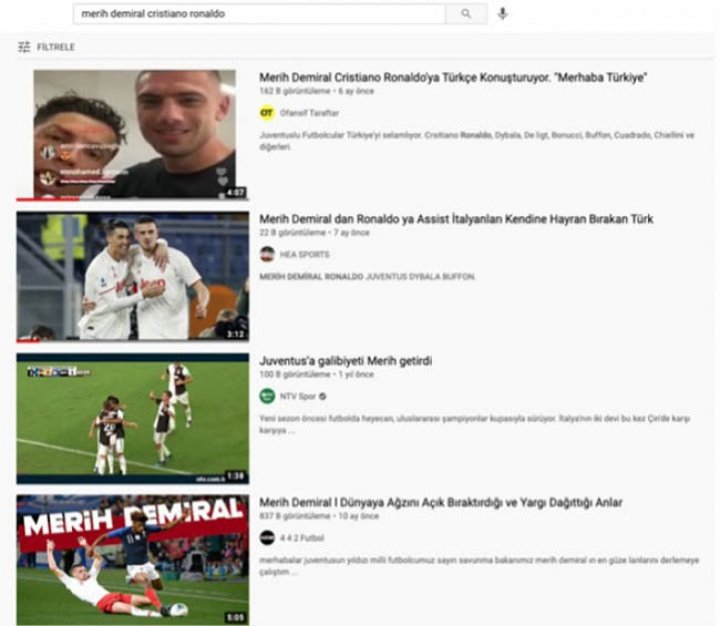Open title 'Juventus'a galibiyeti Merih getirdi'
This screenshot has width=720, height=626.
345,361
